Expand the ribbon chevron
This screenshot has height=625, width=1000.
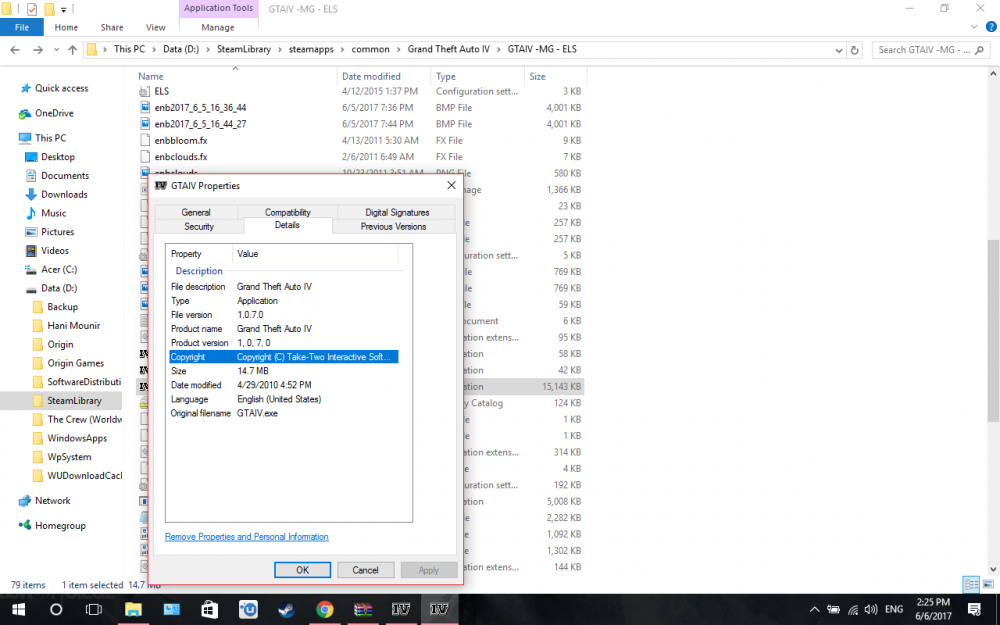pos(974,27)
